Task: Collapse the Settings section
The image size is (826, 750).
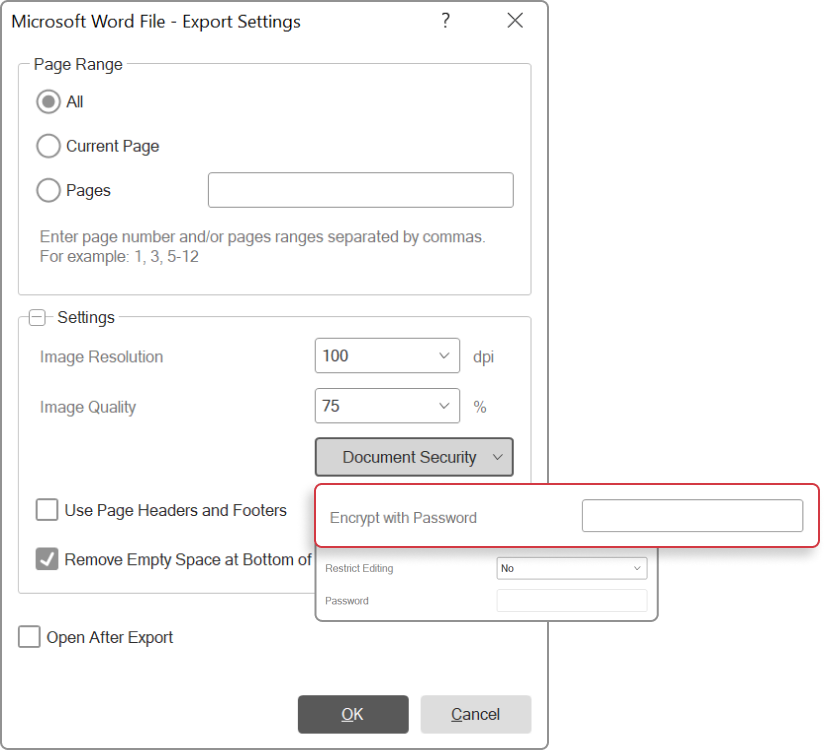Action: click(x=37, y=318)
